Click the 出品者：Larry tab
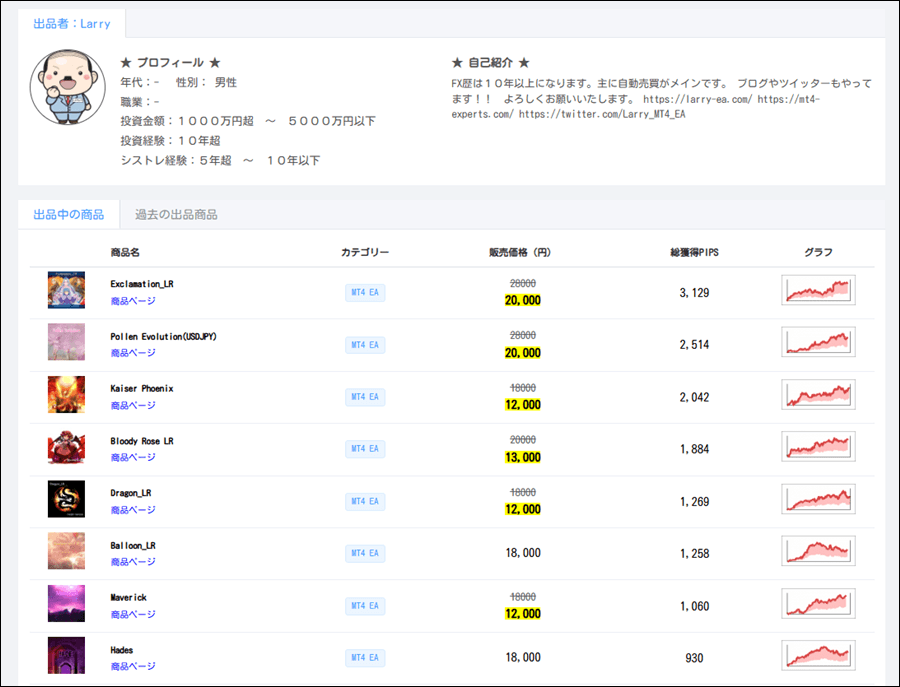This screenshot has height=687, width=900. tap(71, 24)
